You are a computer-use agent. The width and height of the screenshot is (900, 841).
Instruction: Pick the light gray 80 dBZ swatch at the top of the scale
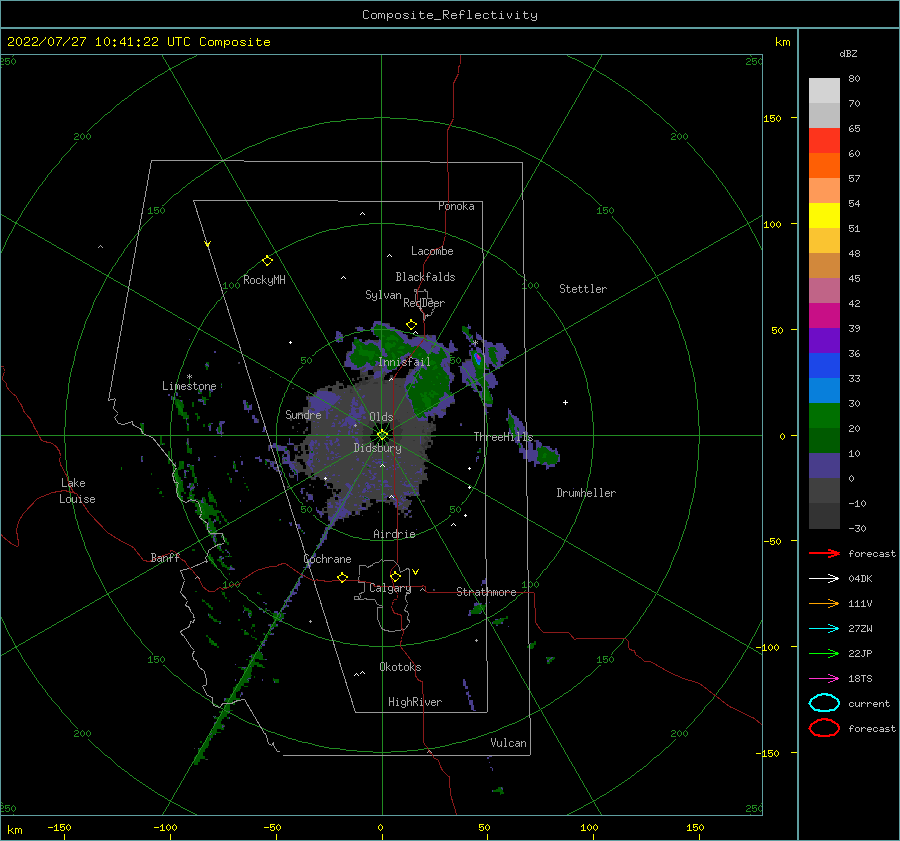tap(824, 90)
